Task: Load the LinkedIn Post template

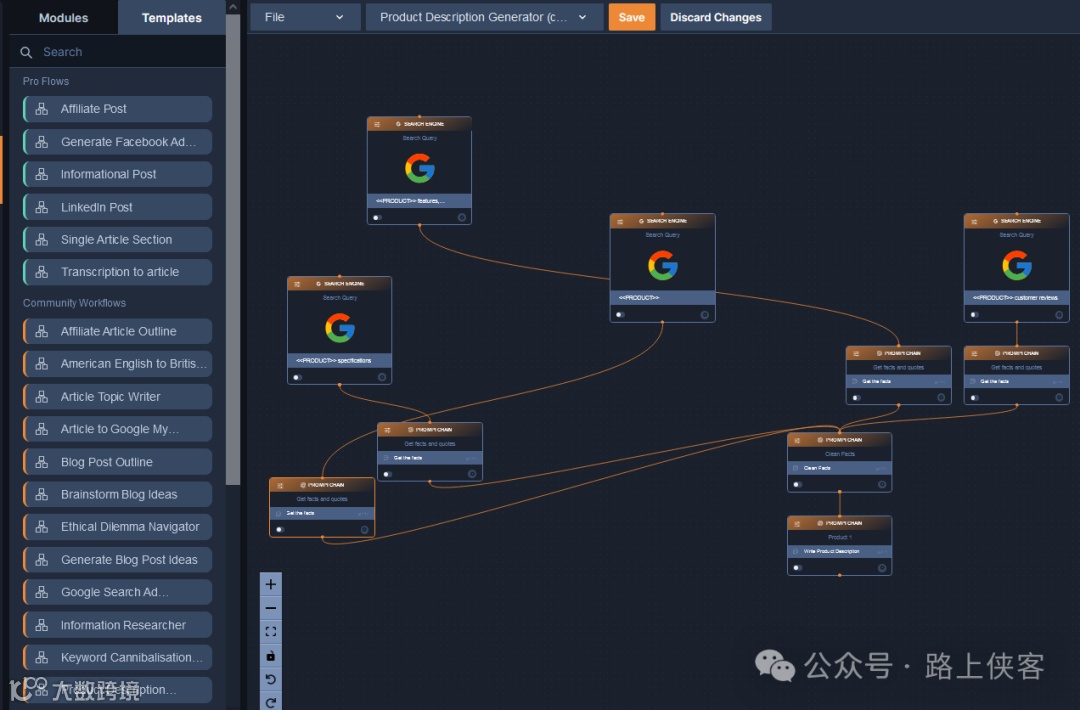Action: (117, 207)
